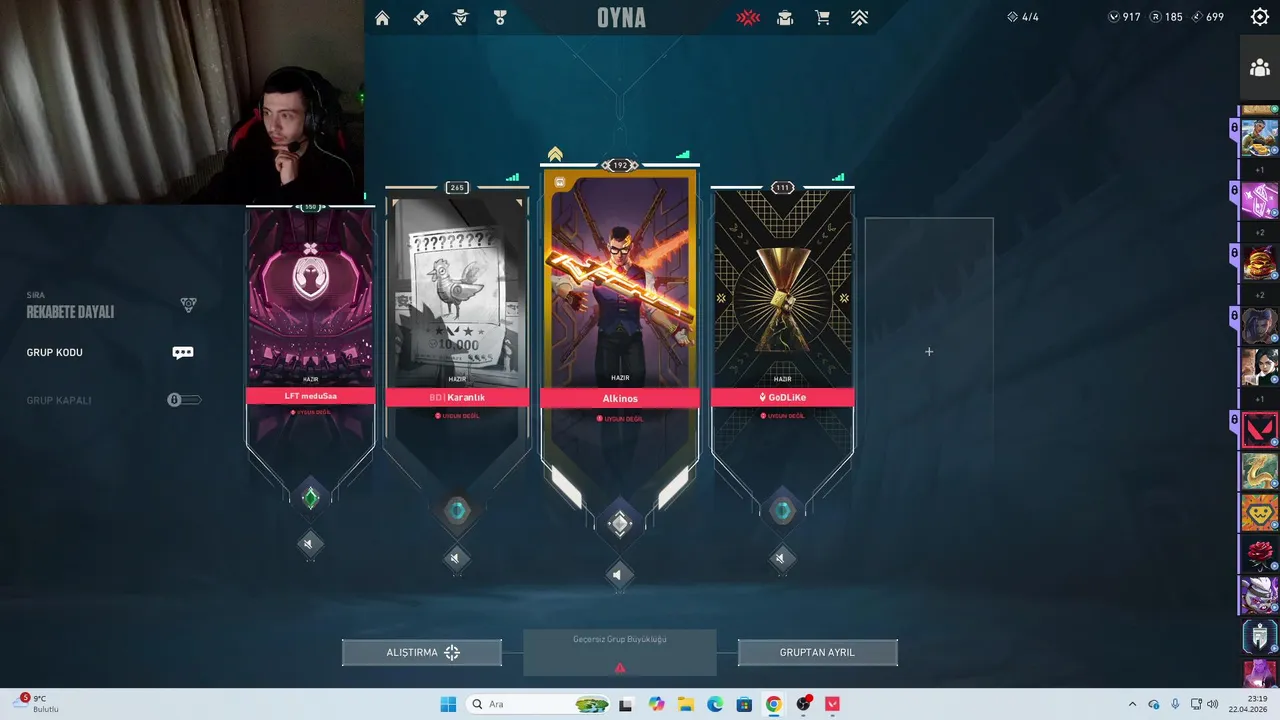The image size is (1280, 720).
Task: Open the Store cart icon
Action: pyautogui.click(x=822, y=17)
